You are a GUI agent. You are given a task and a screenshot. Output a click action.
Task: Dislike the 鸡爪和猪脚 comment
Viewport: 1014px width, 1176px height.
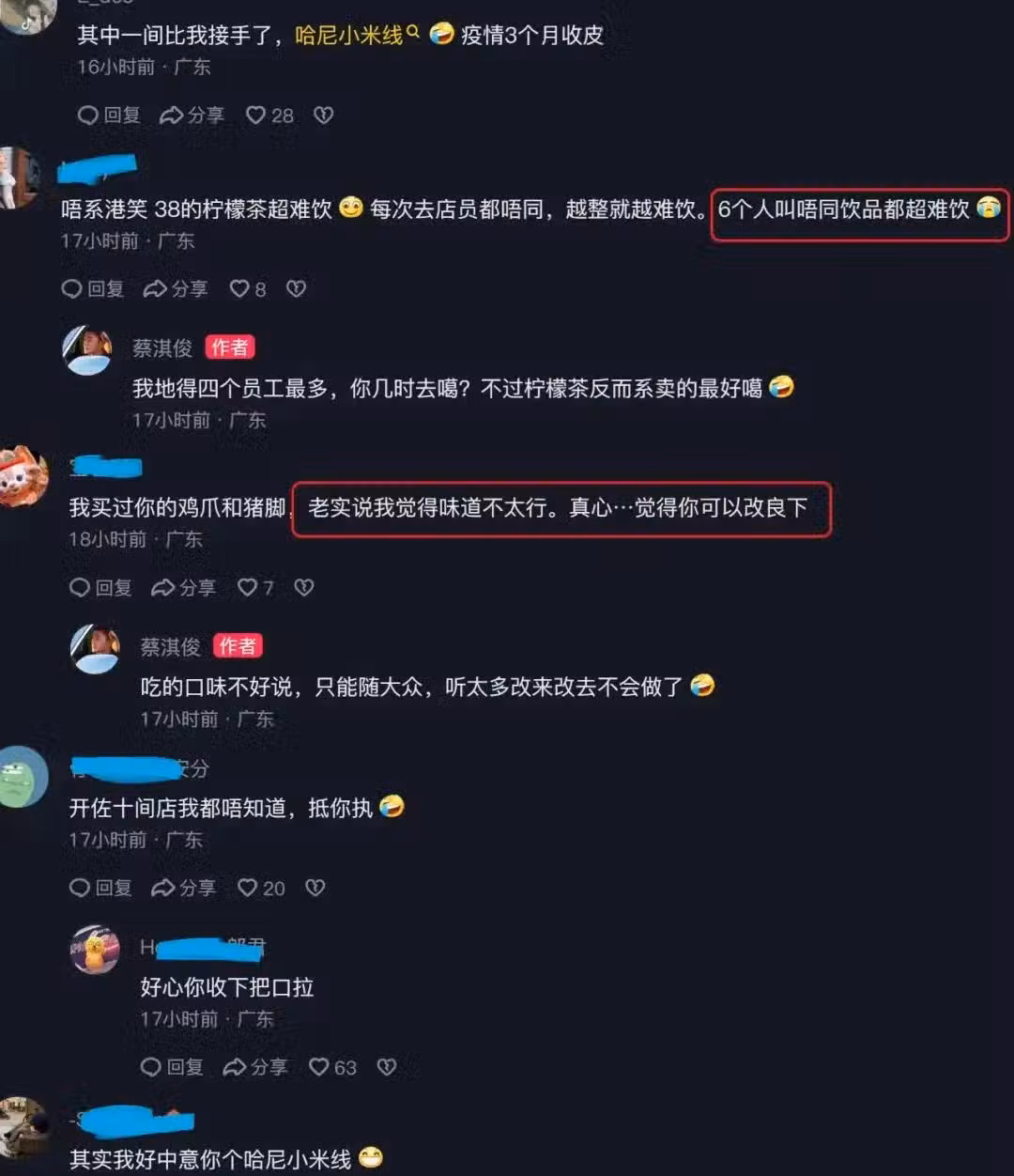[304, 588]
